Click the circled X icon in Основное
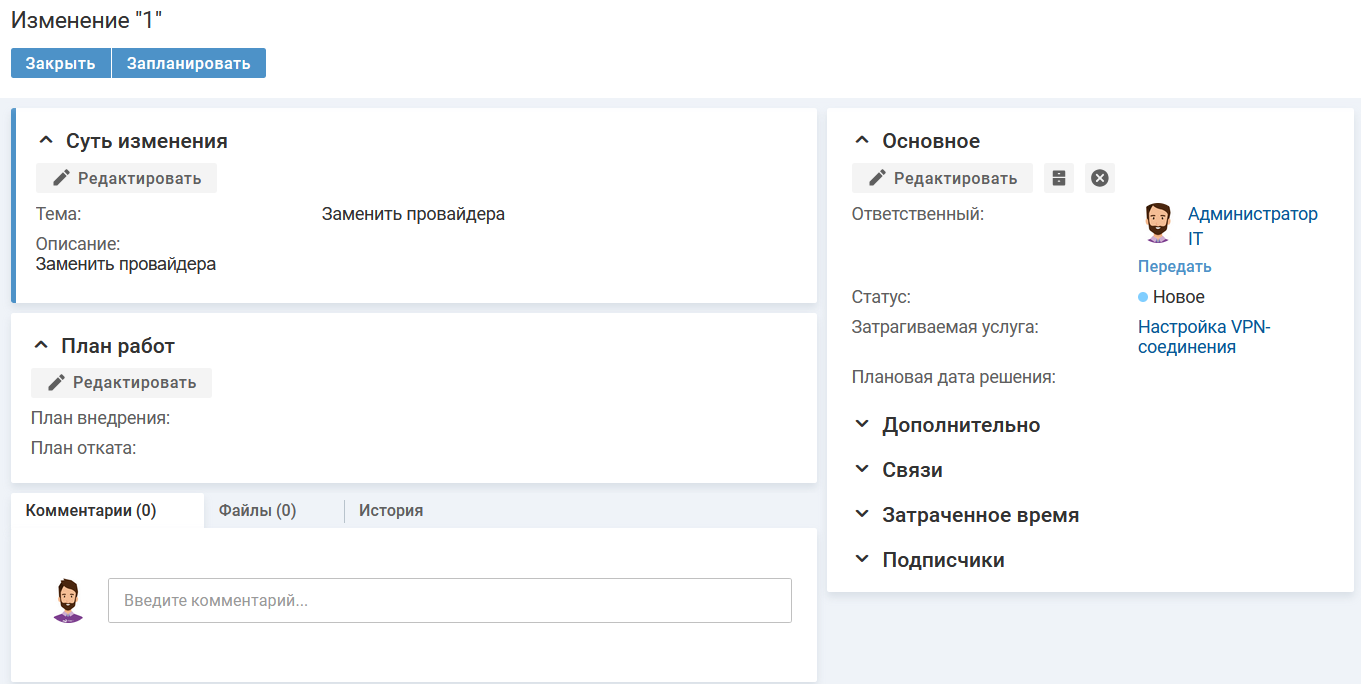The image size is (1361, 684). coord(1099,178)
